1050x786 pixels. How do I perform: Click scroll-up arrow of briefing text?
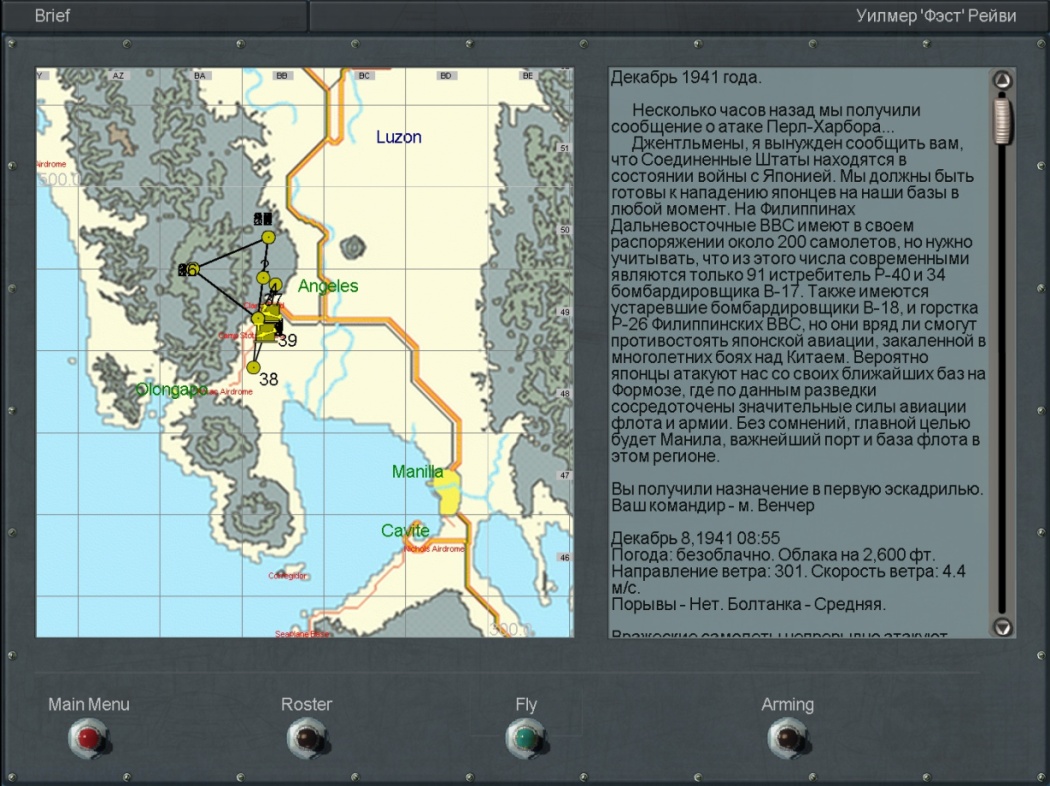point(1002,80)
